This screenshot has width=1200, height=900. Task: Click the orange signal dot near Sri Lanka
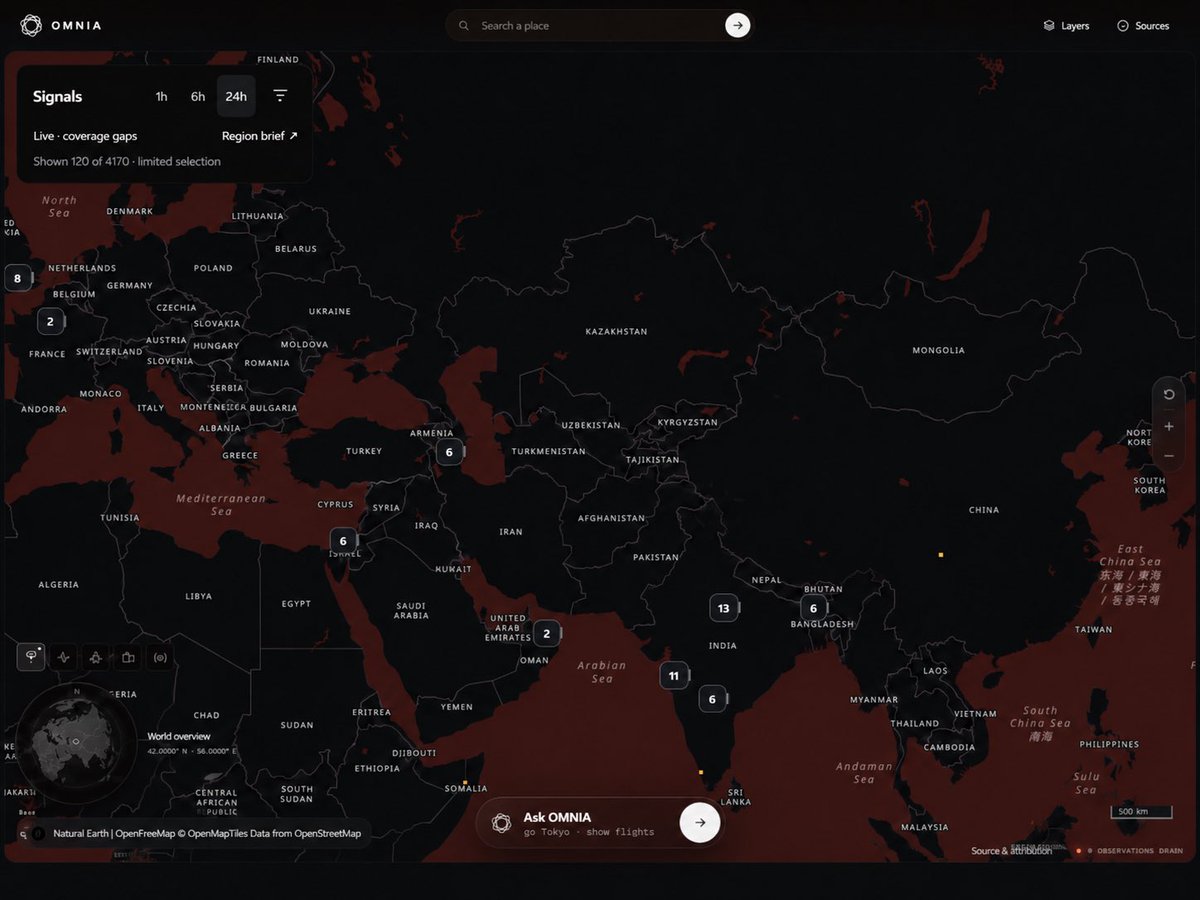click(x=701, y=772)
